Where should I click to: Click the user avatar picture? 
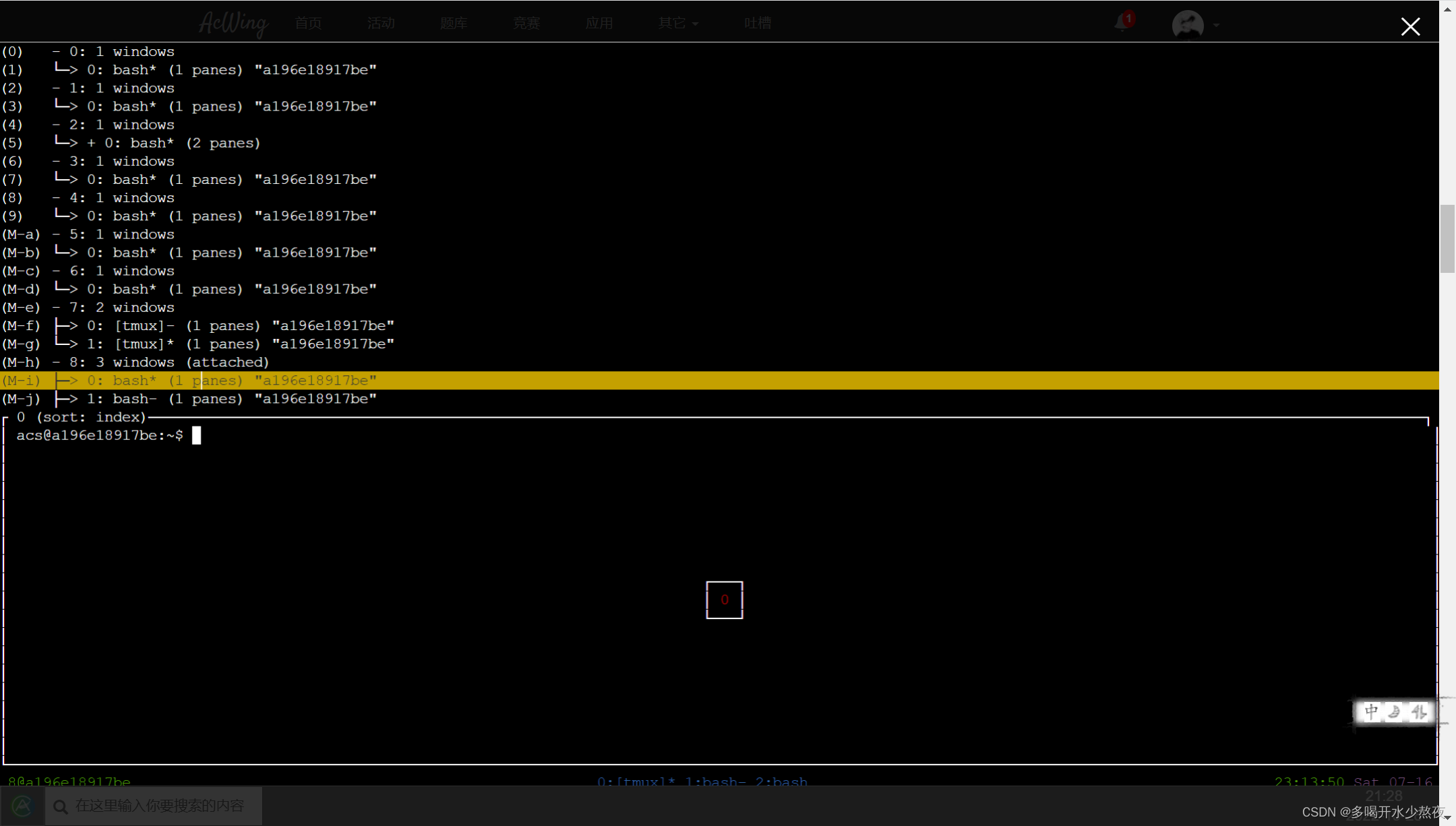coord(1188,25)
